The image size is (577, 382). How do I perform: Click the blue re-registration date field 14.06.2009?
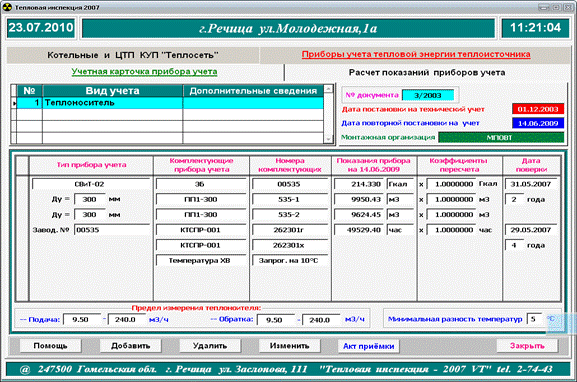pyautogui.click(x=538, y=123)
